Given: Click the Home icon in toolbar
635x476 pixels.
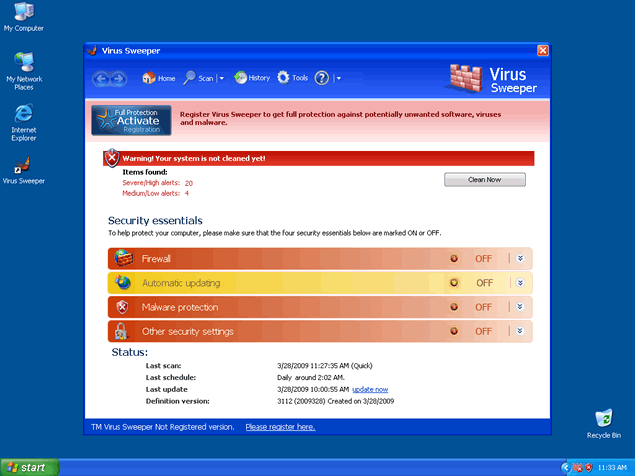Looking at the screenshot, I should pos(149,78).
